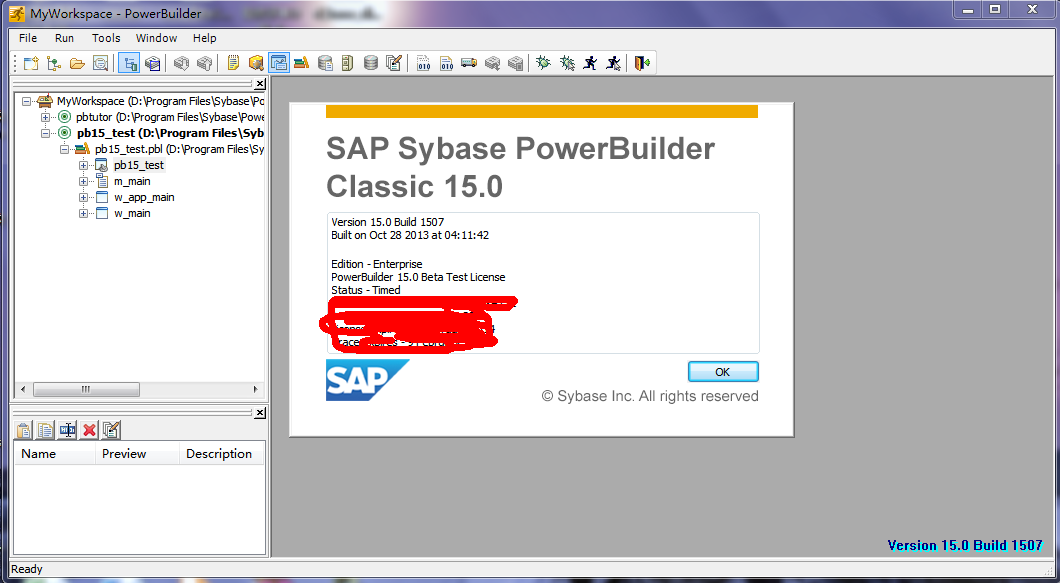Viewport: 1060px width, 583px height.
Task: Click the Skip build operation icon
Action: [492, 63]
